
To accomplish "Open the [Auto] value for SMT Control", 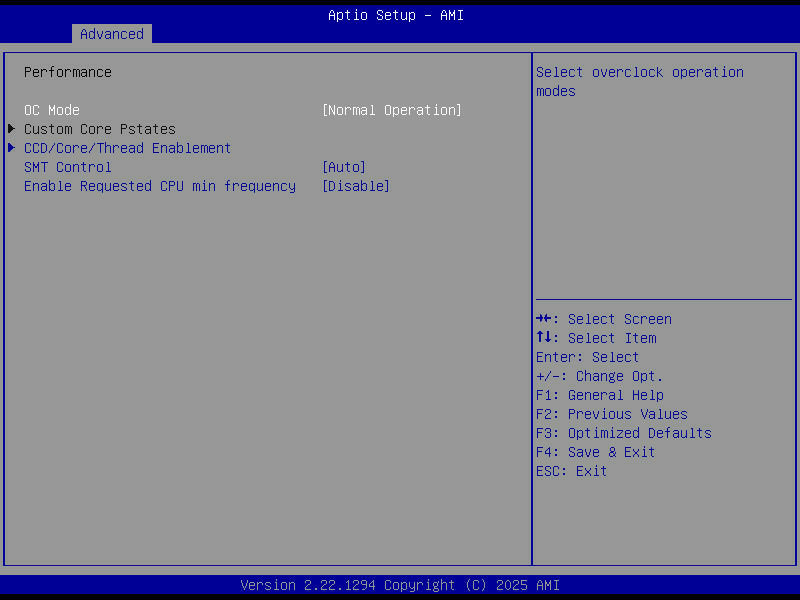I will pyautogui.click(x=344, y=166).
